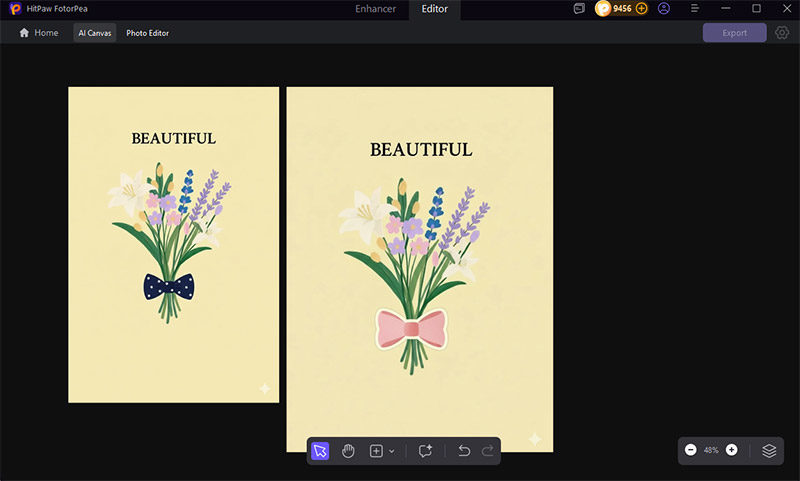800x481 pixels.
Task: Select the left image with navy bow
Action: [x=173, y=245]
